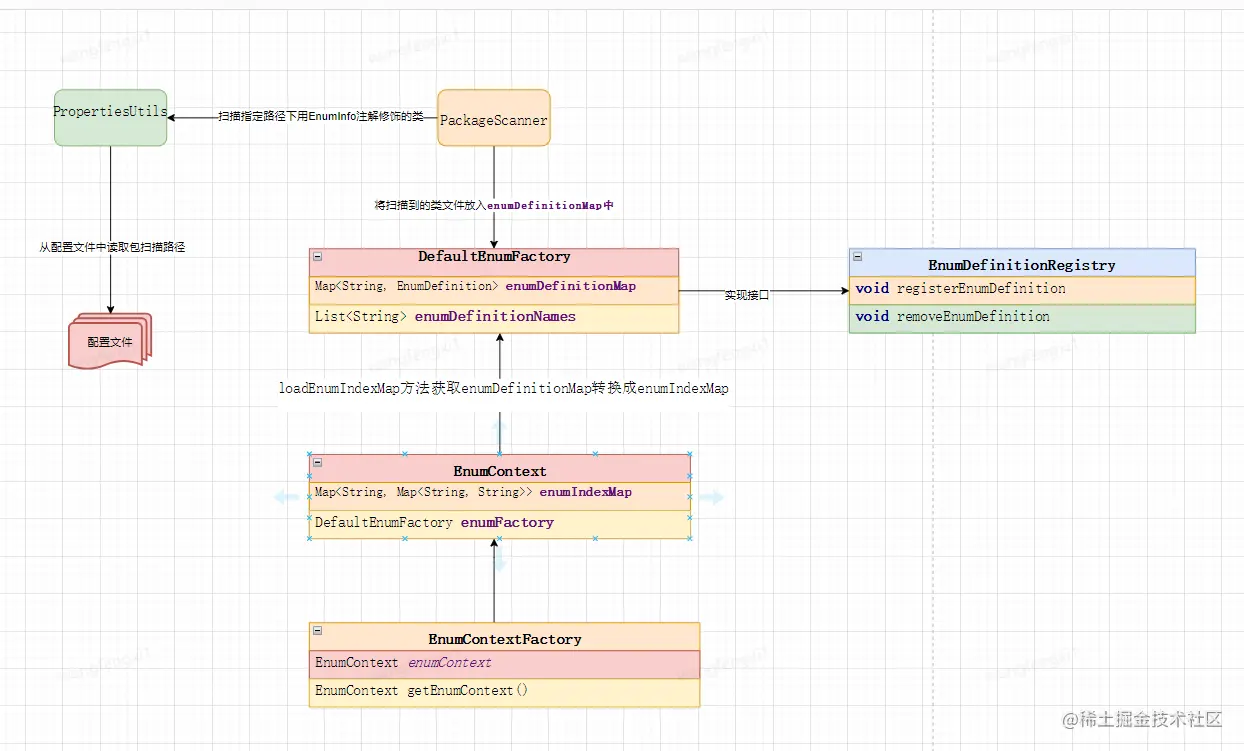The image size is (1244, 751).
Task: Select the enumDefinitionMap field row
Action: [x=494, y=288]
